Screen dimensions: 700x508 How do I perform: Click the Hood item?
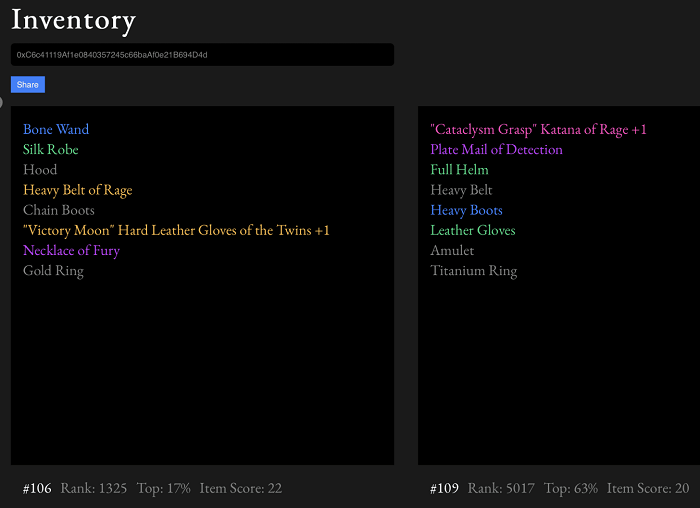40,170
